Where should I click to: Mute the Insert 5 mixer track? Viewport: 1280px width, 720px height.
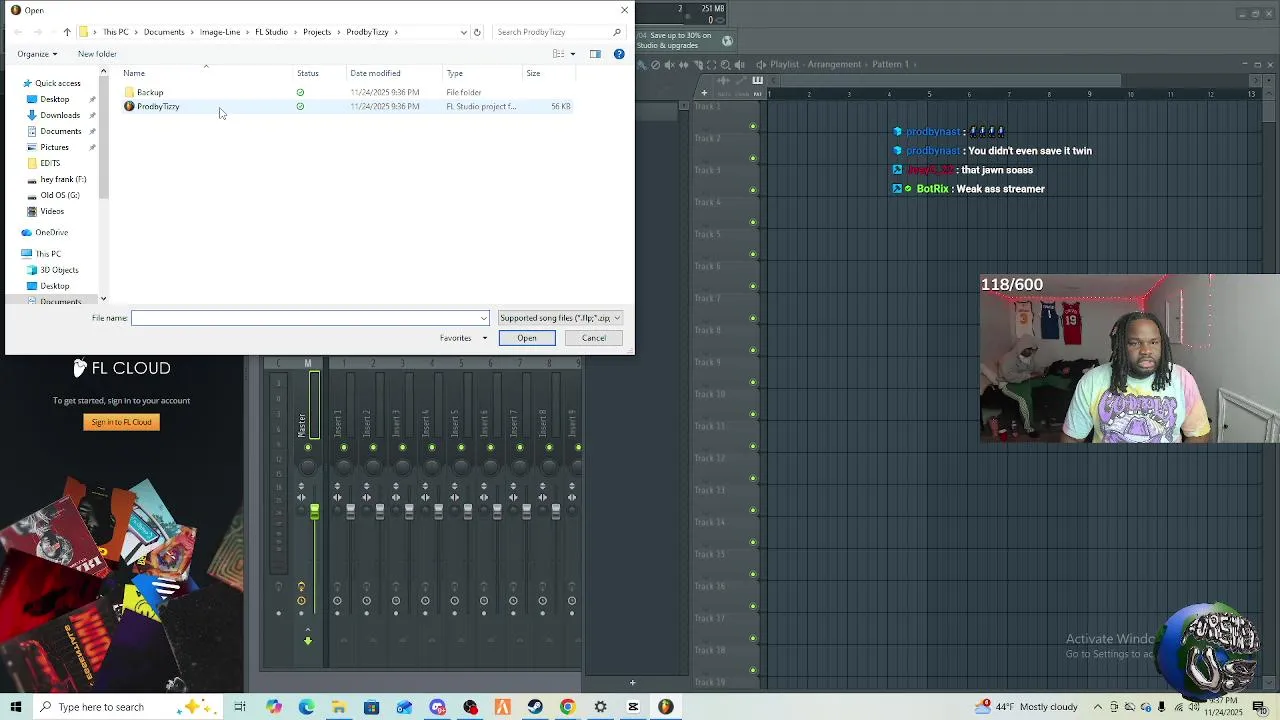pyautogui.click(x=461, y=447)
